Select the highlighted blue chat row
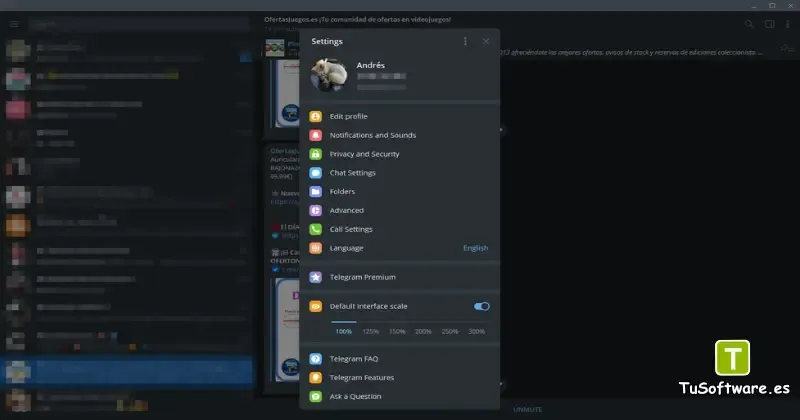The width and height of the screenshot is (800, 420). click(x=127, y=371)
